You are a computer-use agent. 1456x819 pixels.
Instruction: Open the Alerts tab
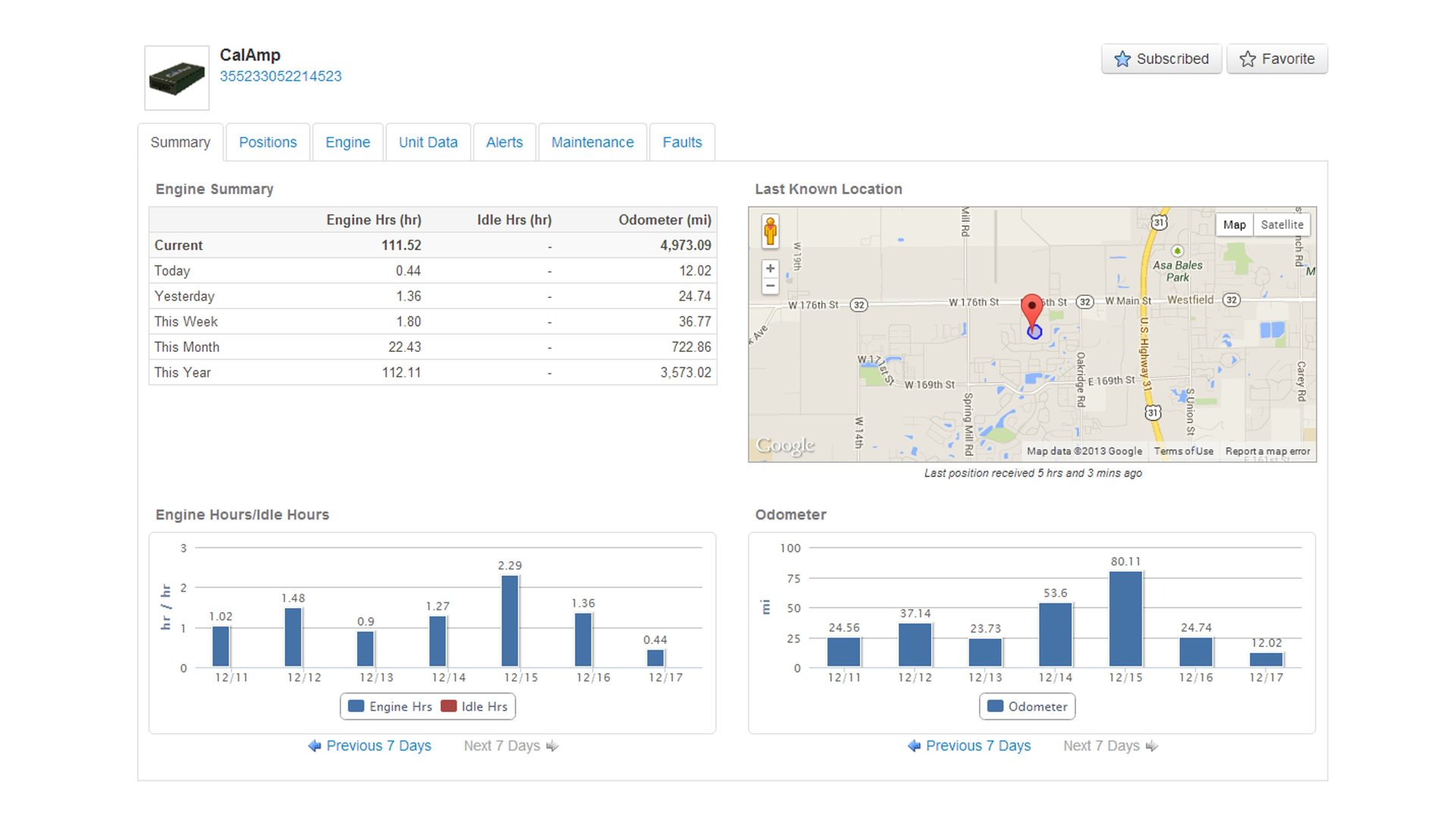(x=504, y=143)
